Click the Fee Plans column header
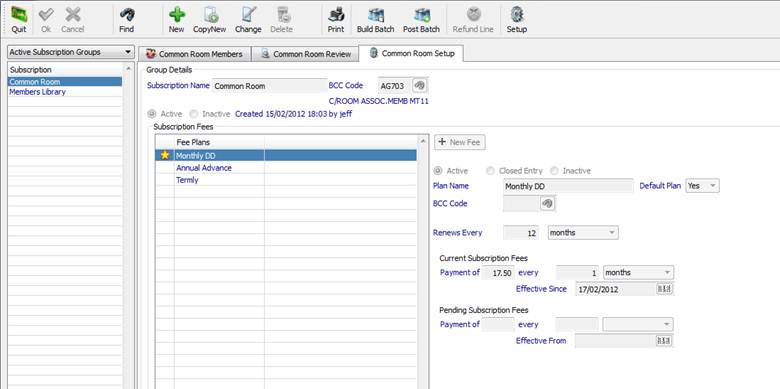The width and height of the screenshot is (780, 389). (219, 142)
